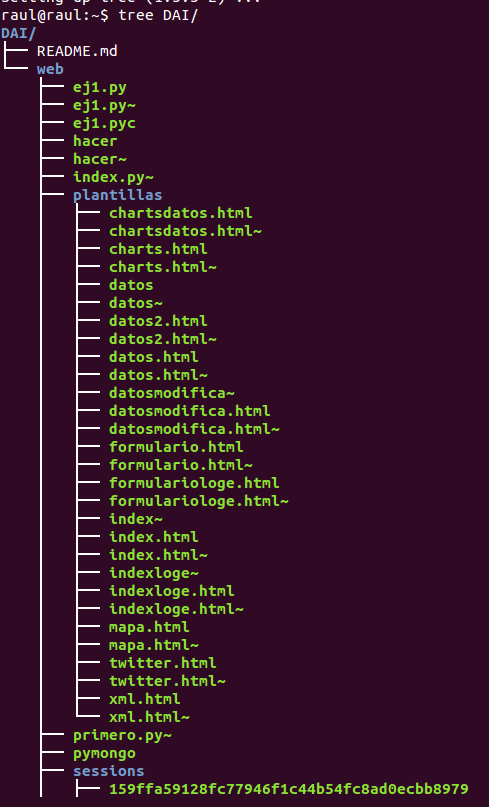Viewport: 489px width, 807px height.
Task: Click the ej1.py file name
Action: 100,87
